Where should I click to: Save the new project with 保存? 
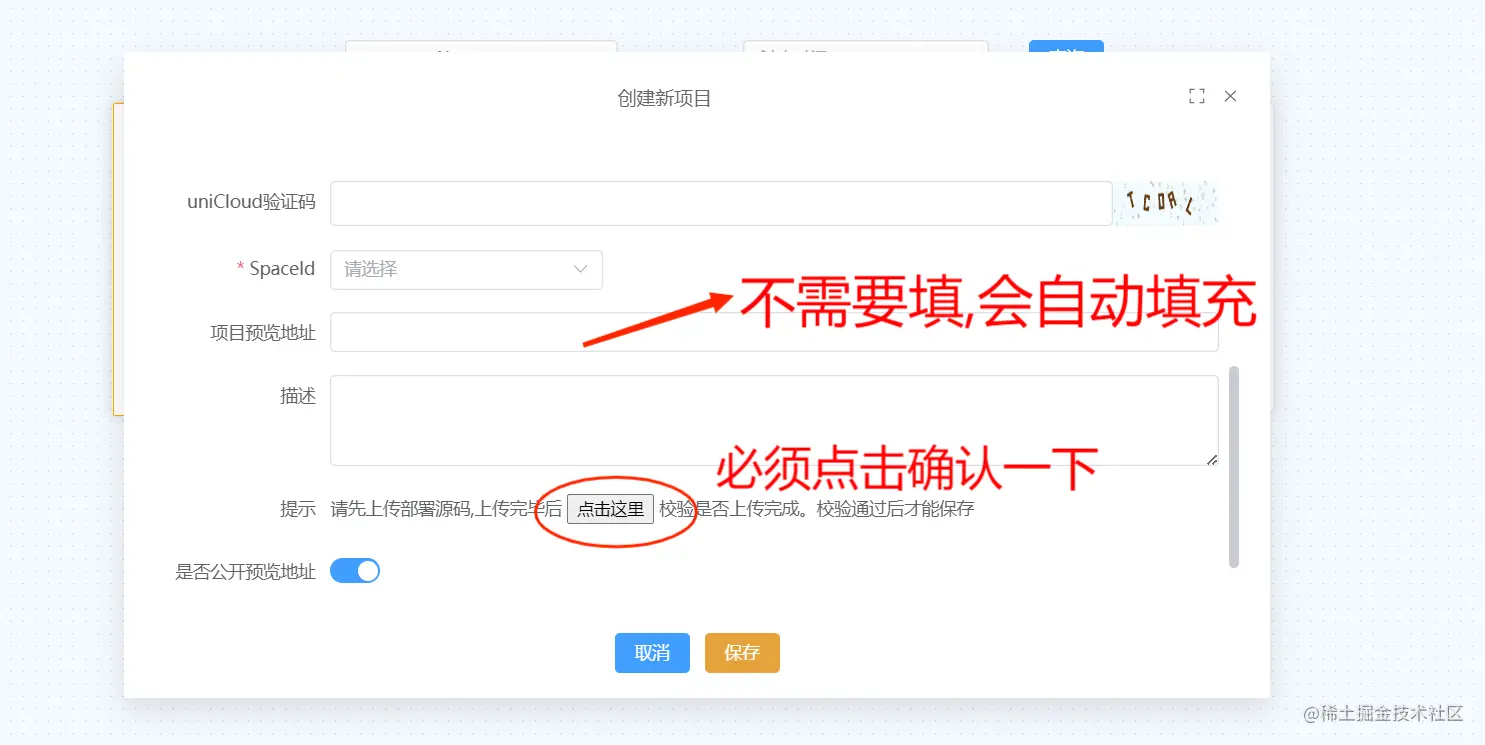tap(742, 652)
